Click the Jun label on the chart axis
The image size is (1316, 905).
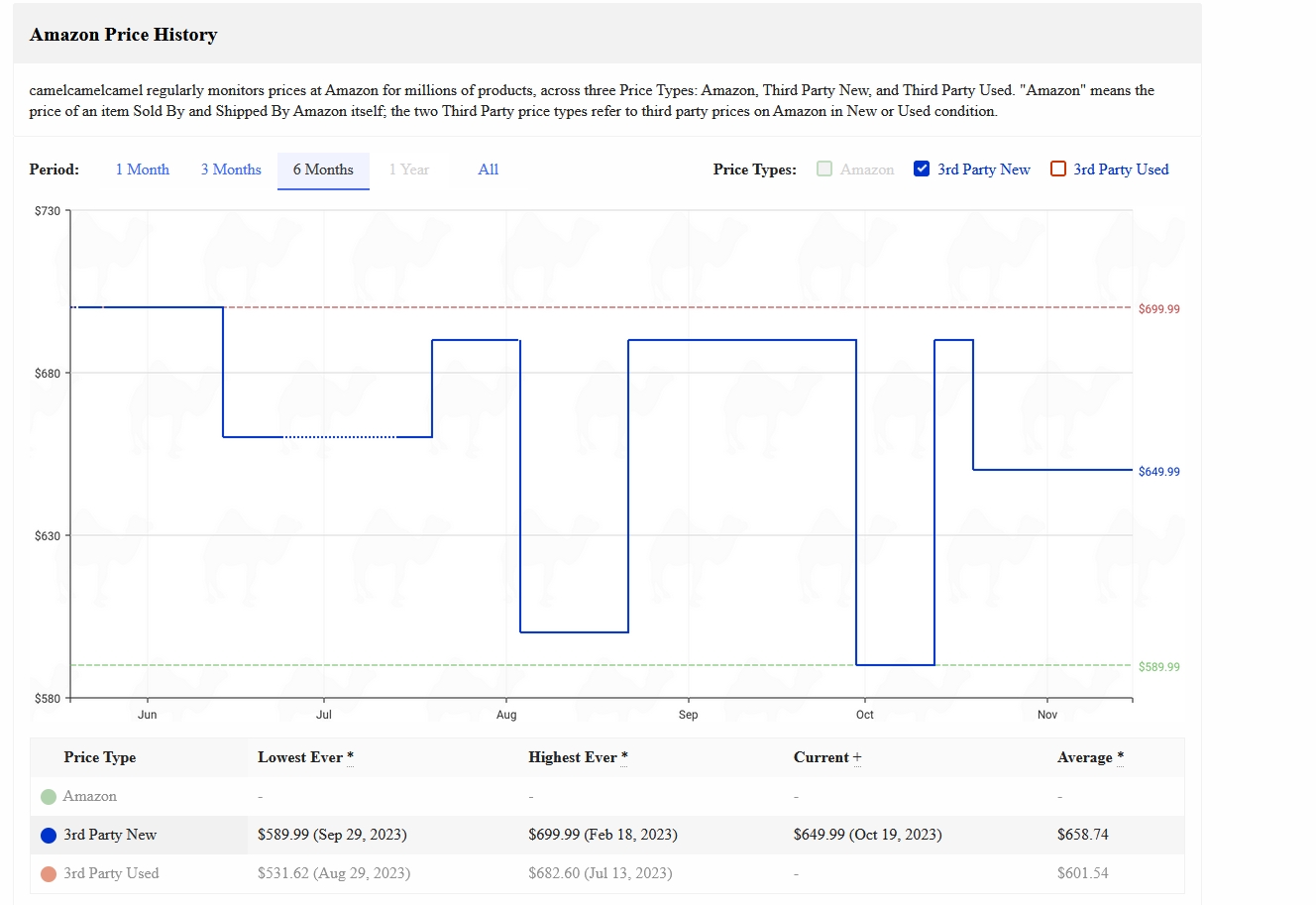click(147, 715)
